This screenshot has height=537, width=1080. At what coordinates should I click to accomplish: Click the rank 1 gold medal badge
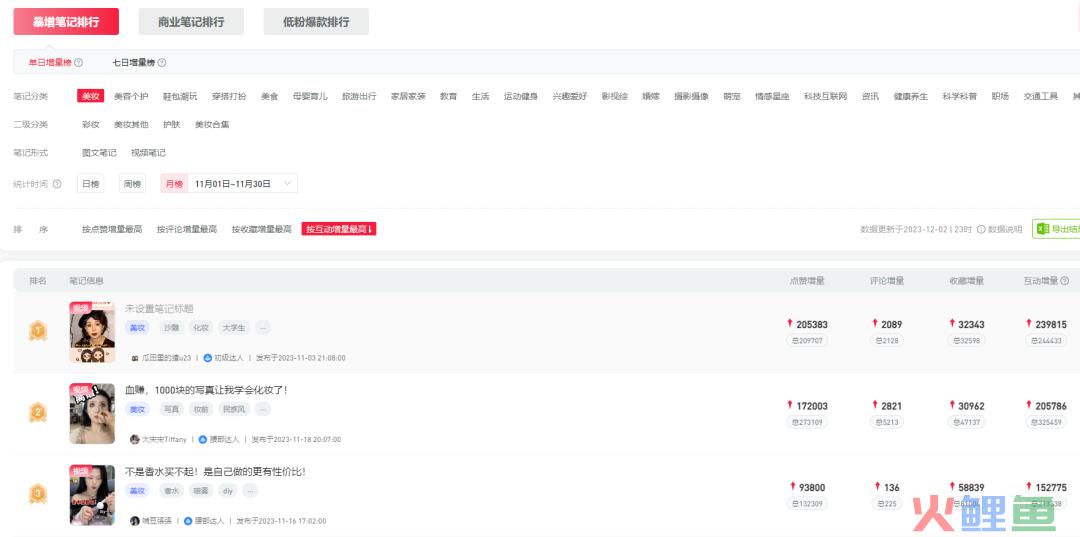pos(38,330)
